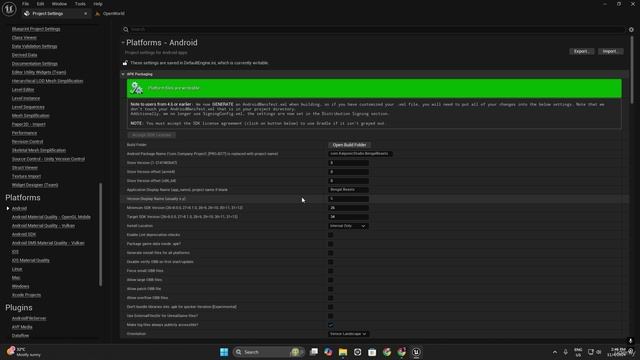640x360 pixels.
Task: Open the Windows Start button
Action: pos(224,352)
